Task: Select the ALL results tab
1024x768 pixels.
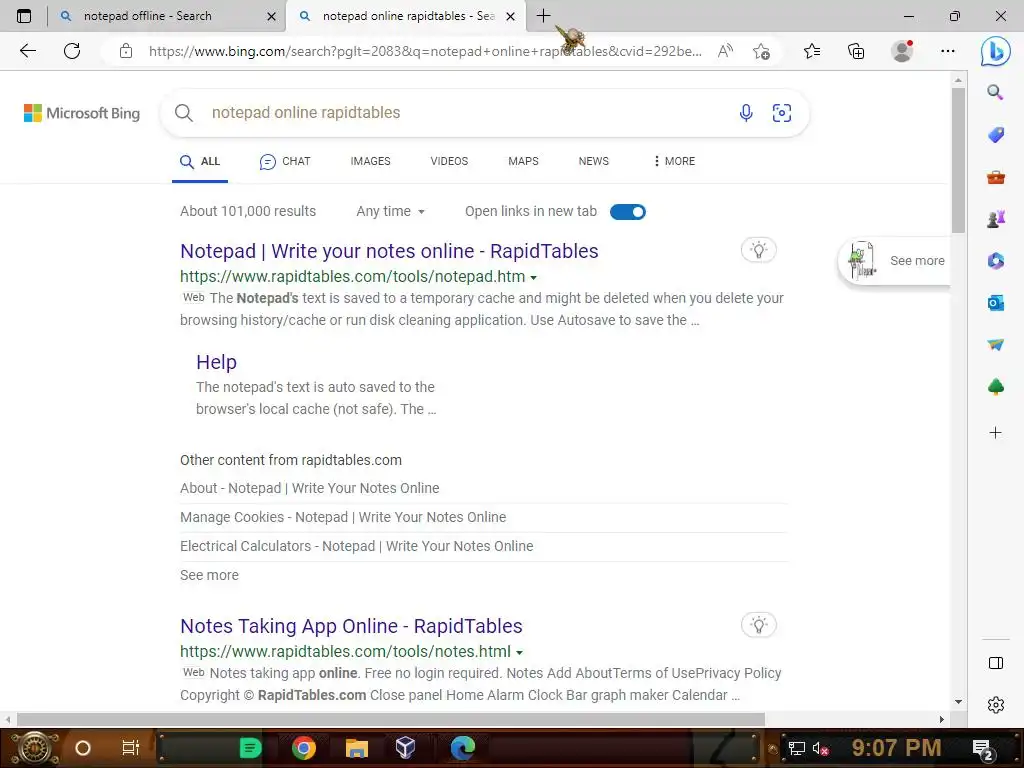Action: 200,161
